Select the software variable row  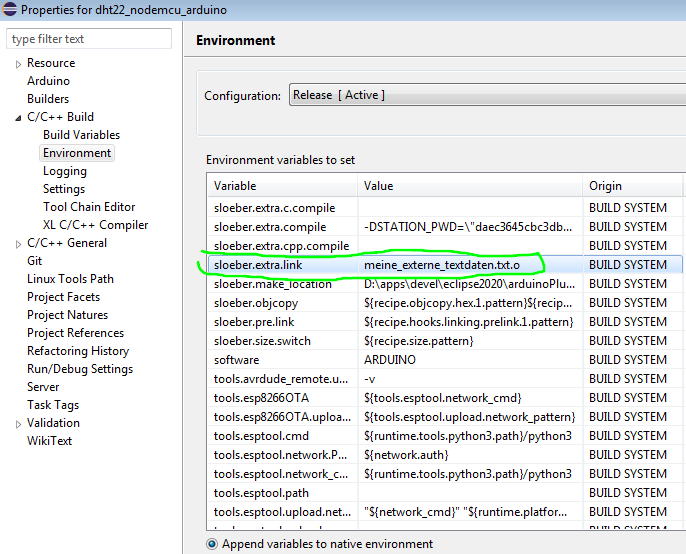[444, 360]
